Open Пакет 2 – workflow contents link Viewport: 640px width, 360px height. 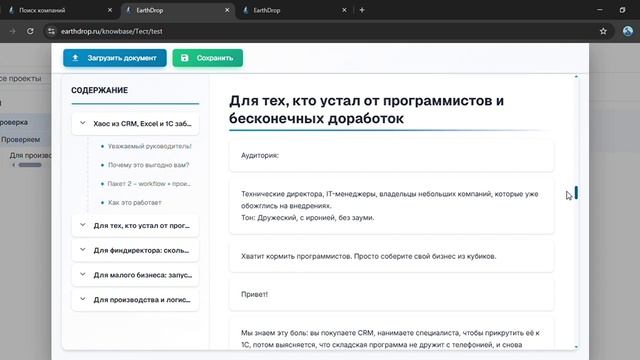point(149,184)
